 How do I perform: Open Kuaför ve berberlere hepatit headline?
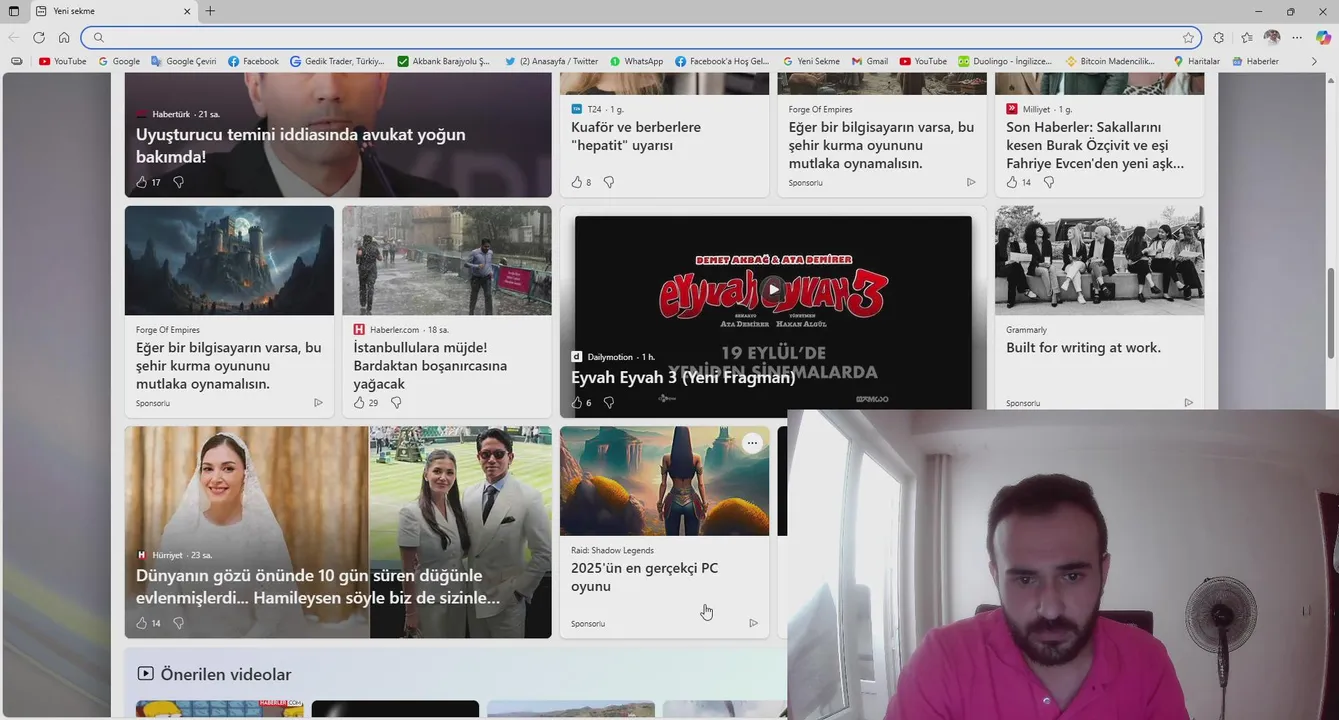pyautogui.click(x=636, y=136)
